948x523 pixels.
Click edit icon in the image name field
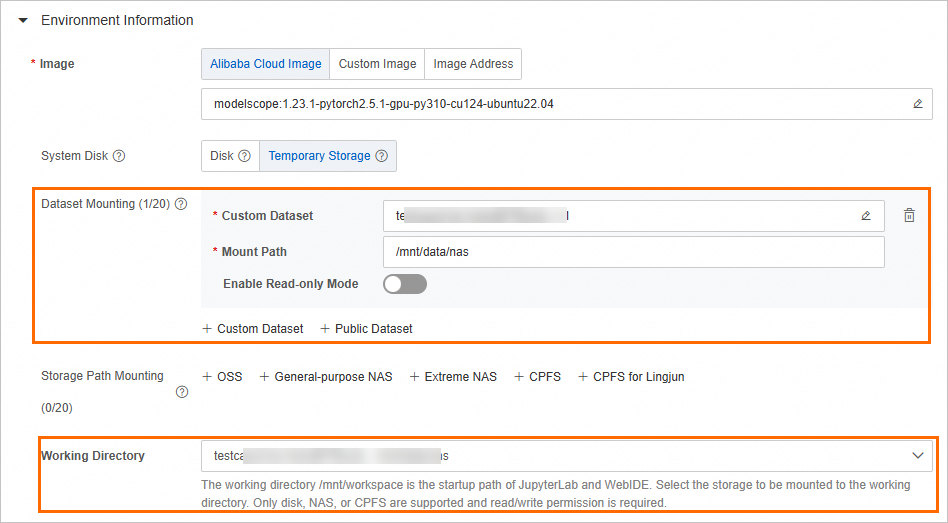[x=918, y=104]
